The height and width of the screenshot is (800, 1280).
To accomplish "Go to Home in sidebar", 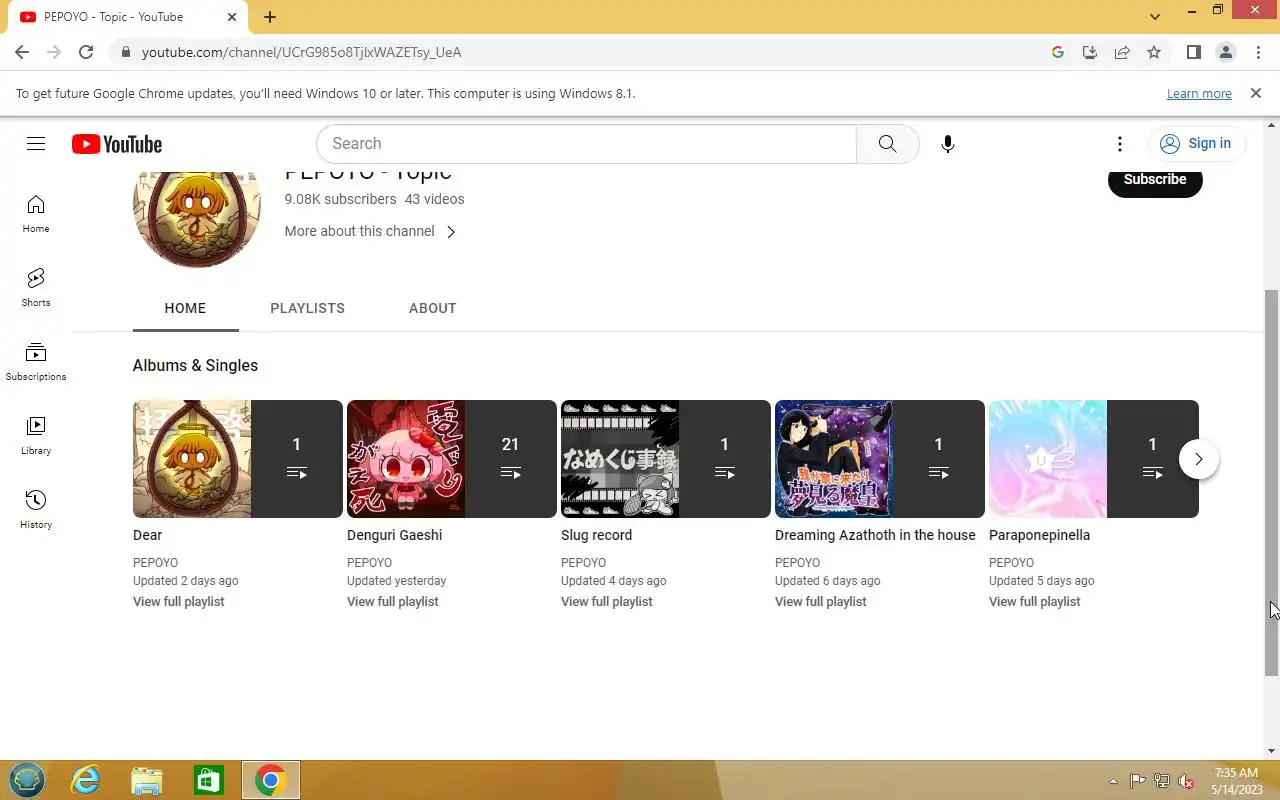I will coord(36,214).
